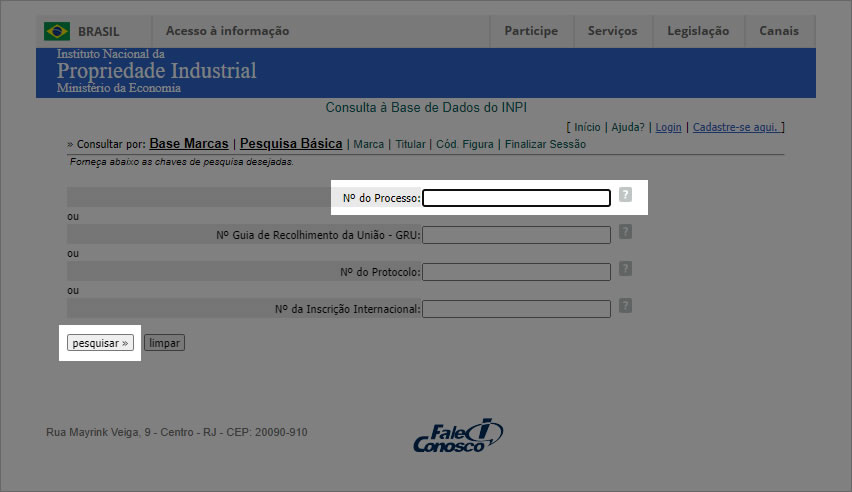Image resolution: width=852 pixels, height=492 pixels.
Task: Open help icon for GRU number field
Action: point(625,232)
